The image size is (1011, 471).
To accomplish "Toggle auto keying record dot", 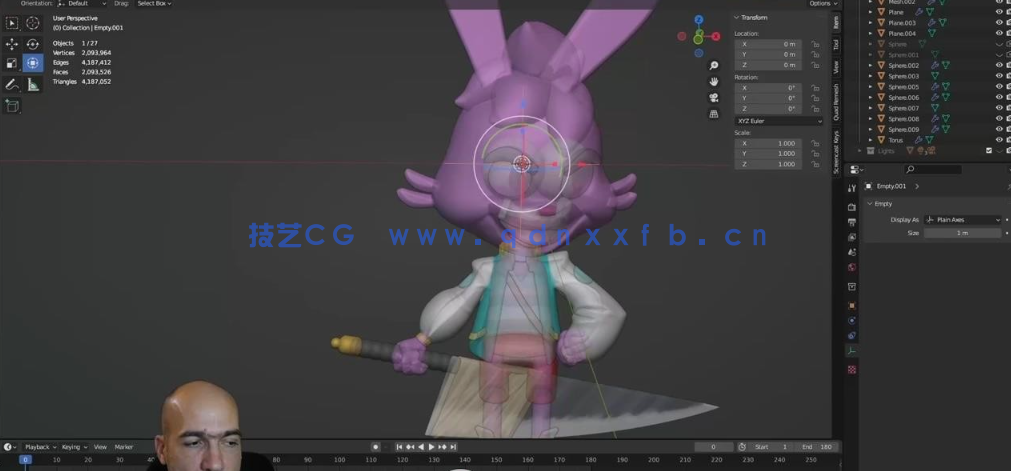I will tap(375, 446).
